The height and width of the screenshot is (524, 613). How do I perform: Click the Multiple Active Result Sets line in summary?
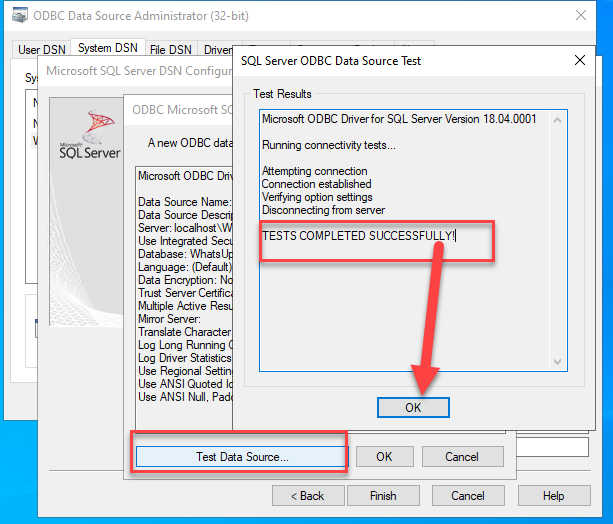click(x=185, y=306)
